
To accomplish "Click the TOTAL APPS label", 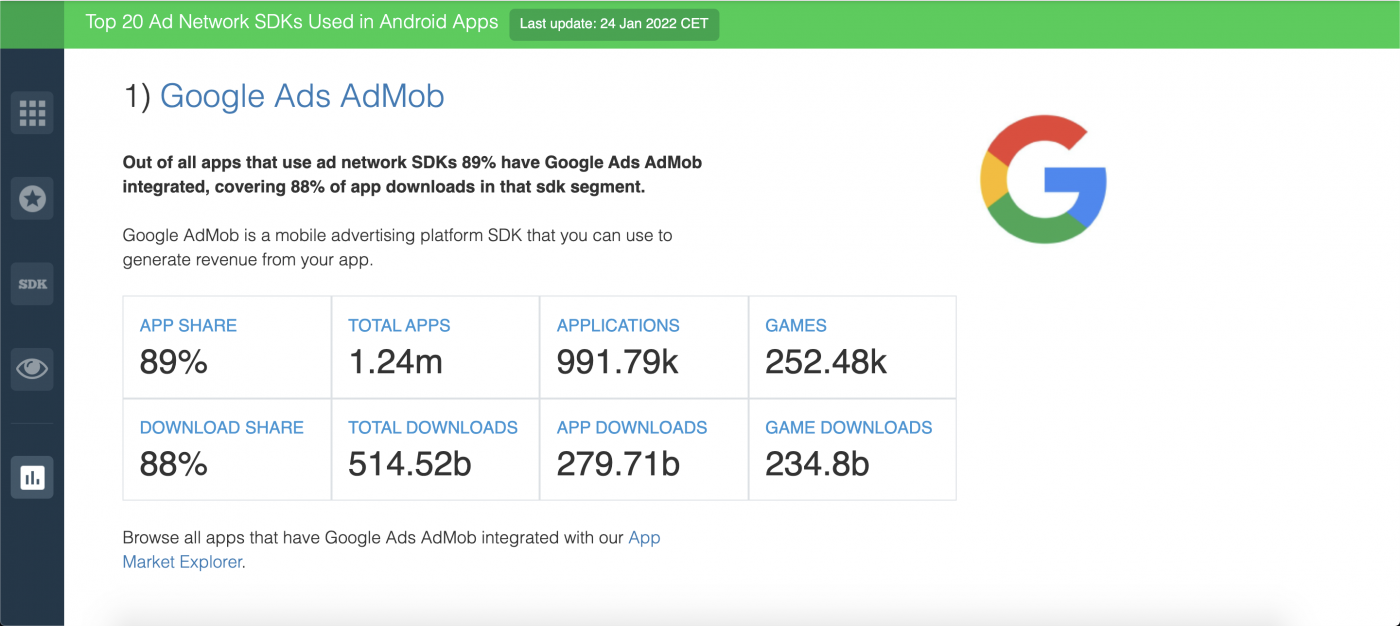I will (x=399, y=325).
